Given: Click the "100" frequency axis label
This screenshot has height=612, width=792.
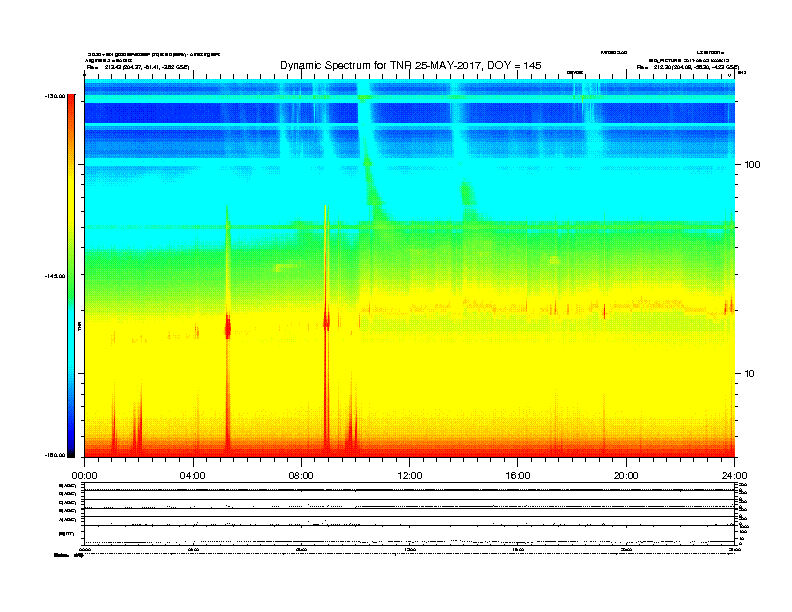Looking at the screenshot, I should [x=752, y=165].
